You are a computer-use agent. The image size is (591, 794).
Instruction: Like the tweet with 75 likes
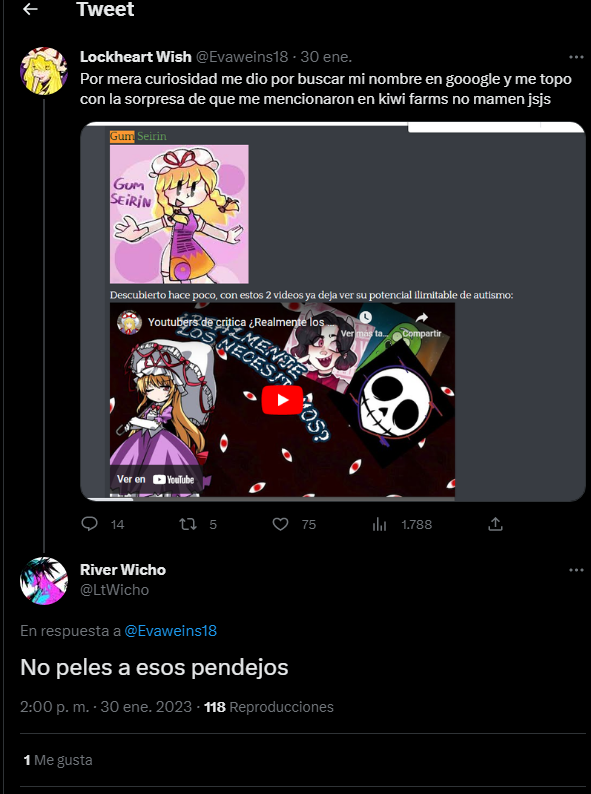[x=280, y=524]
